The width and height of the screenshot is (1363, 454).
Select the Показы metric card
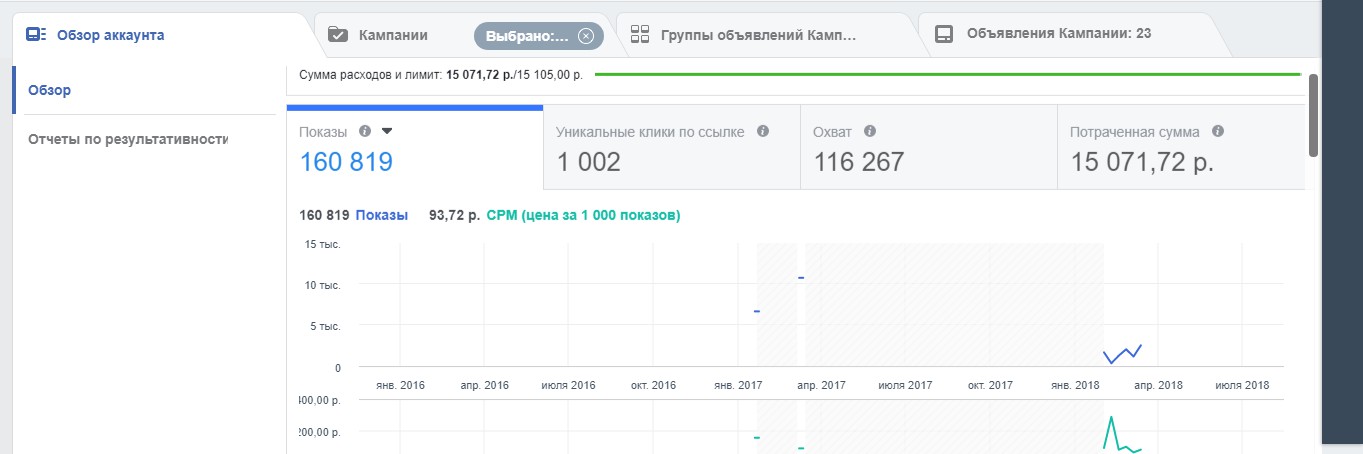[x=415, y=147]
